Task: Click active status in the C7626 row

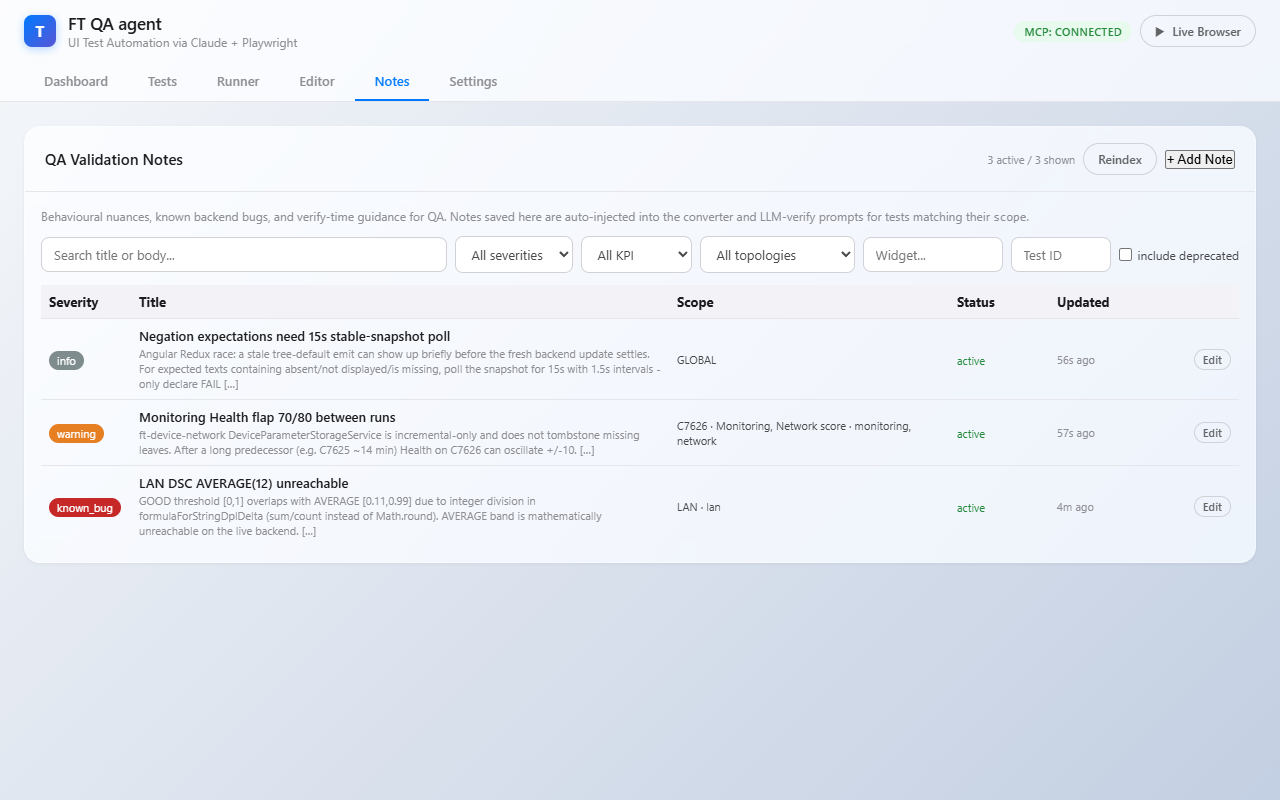Action: click(971, 434)
